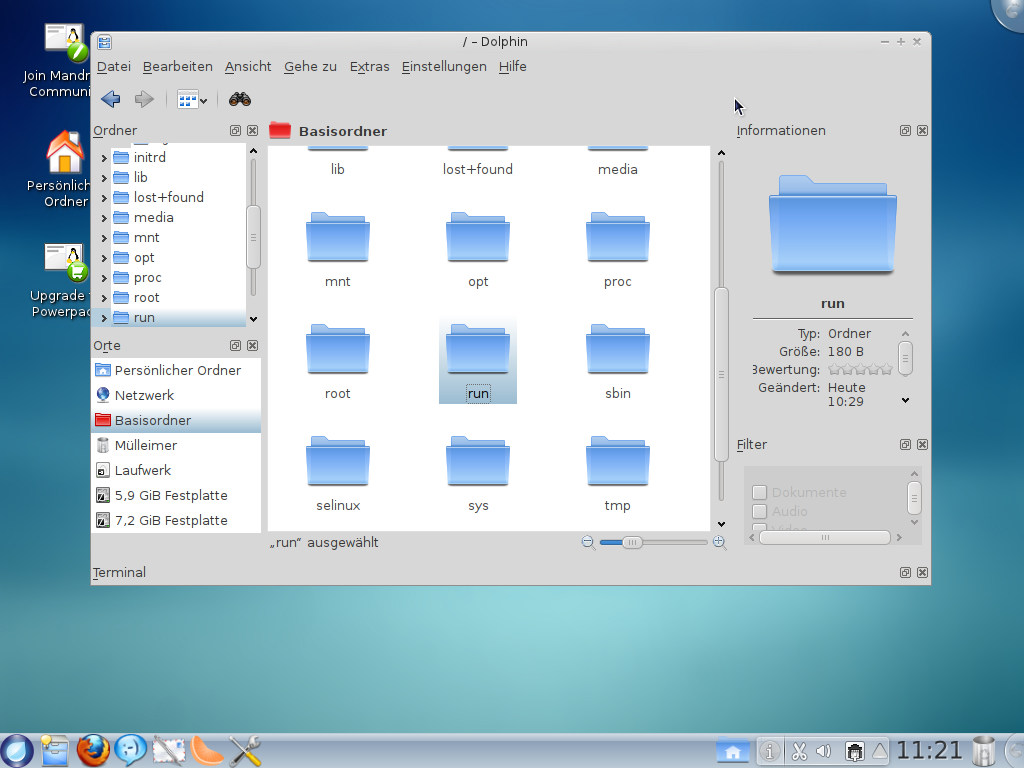The height and width of the screenshot is (768, 1024).
Task: Expand the root folder in Ordner tree
Action: [x=104, y=298]
